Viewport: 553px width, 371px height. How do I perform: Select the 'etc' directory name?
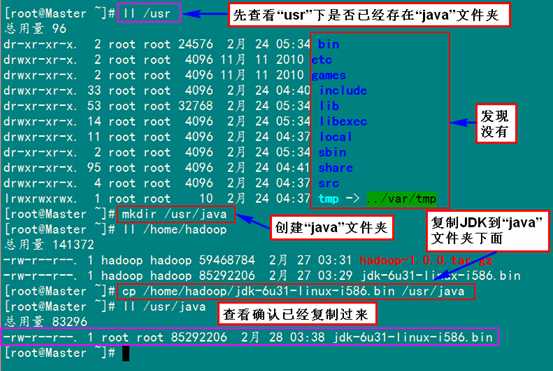tap(322, 60)
